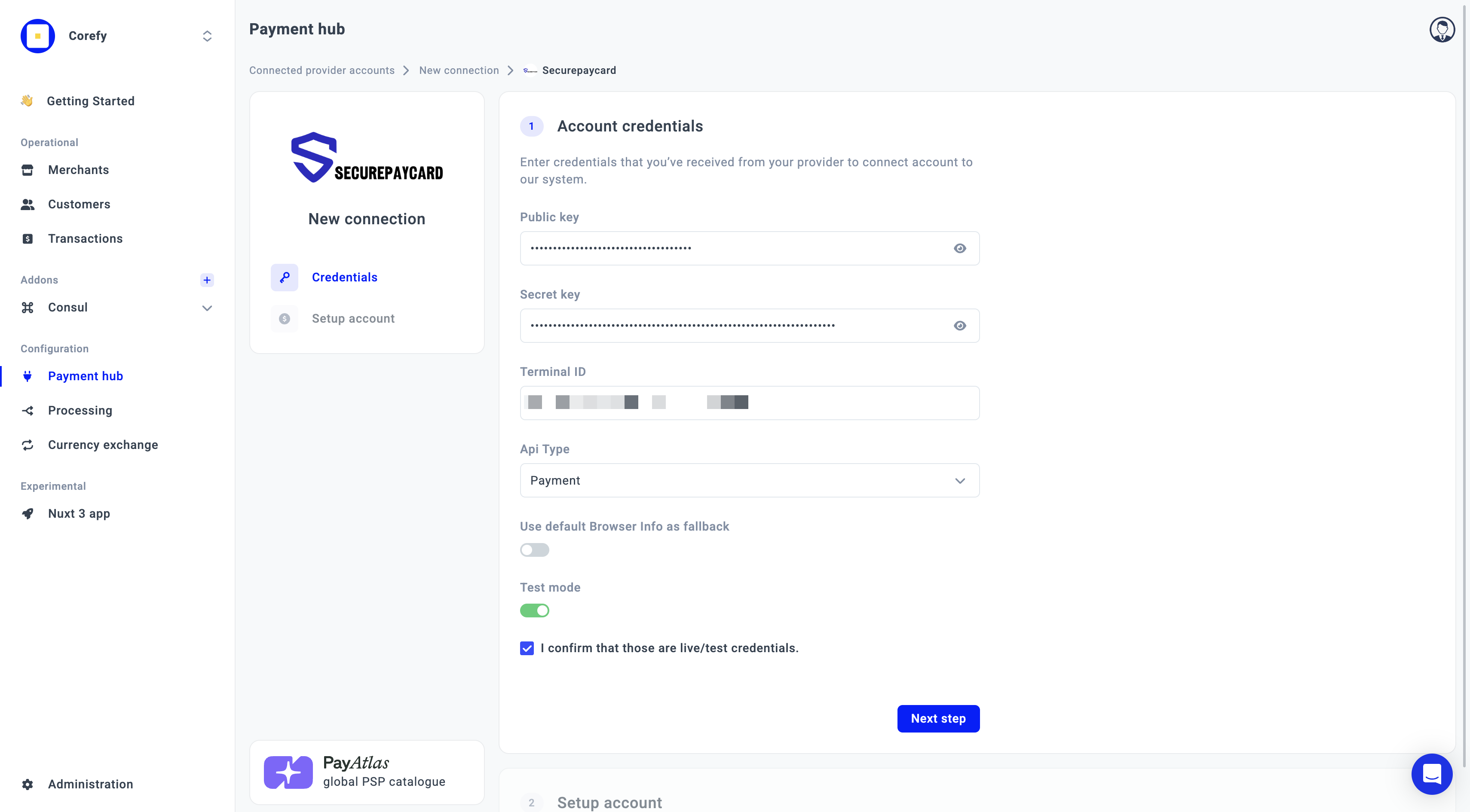This screenshot has height=812, width=1470.
Task: Open the Api Type dropdown
Action: point(749,481)
